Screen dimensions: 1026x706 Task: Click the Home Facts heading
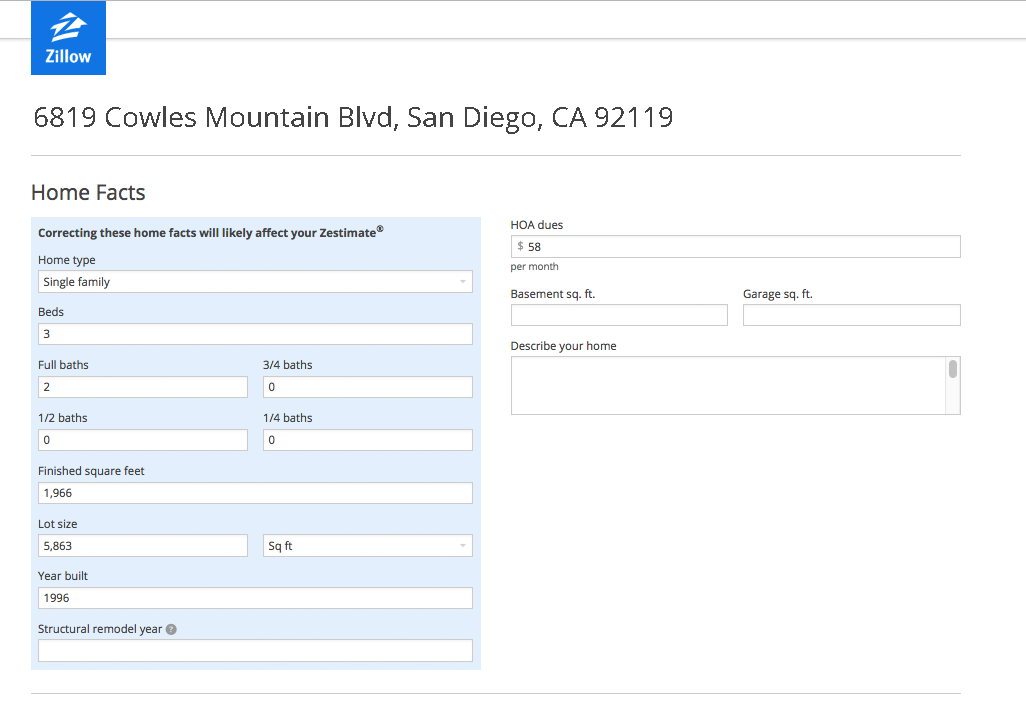coord(88,193)
